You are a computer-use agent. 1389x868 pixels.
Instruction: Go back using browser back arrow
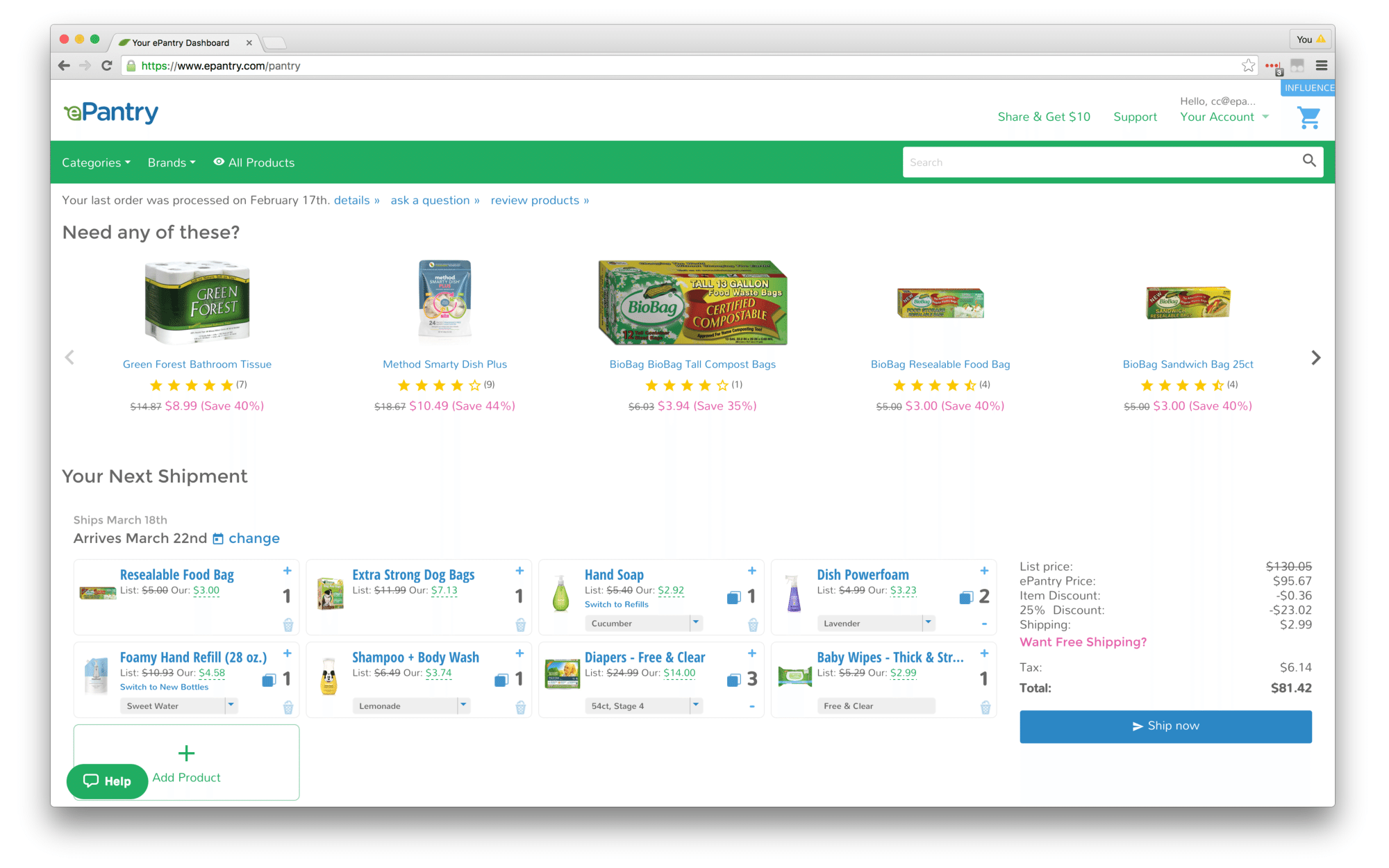coord(64,66)
